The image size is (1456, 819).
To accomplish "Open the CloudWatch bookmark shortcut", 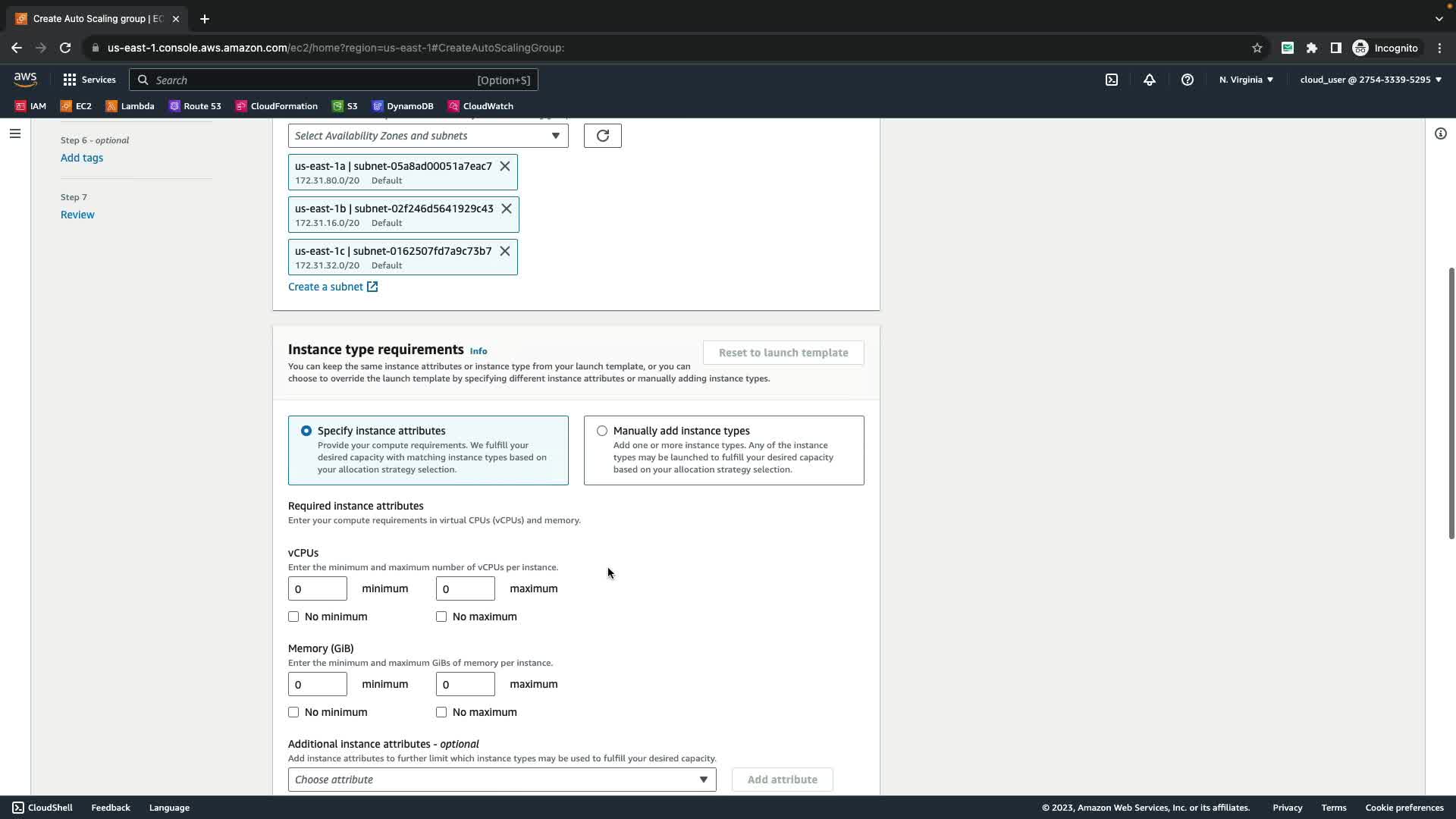I will (481, 106).
